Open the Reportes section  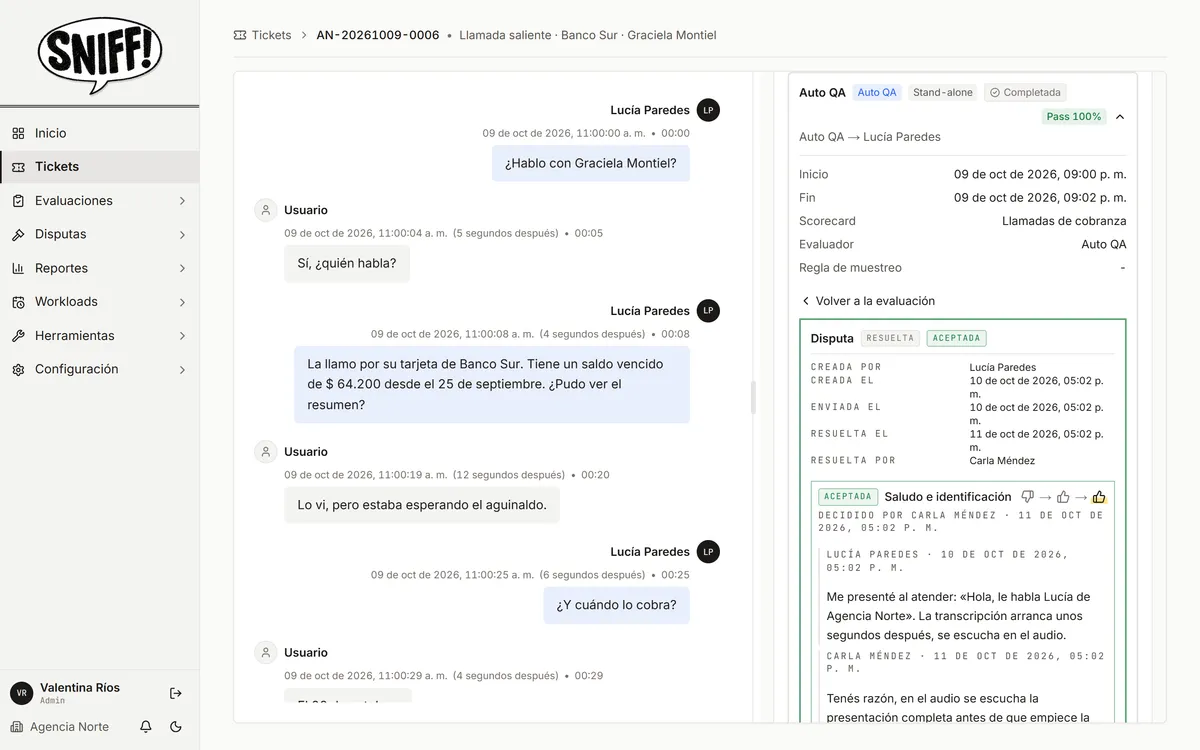100,268
